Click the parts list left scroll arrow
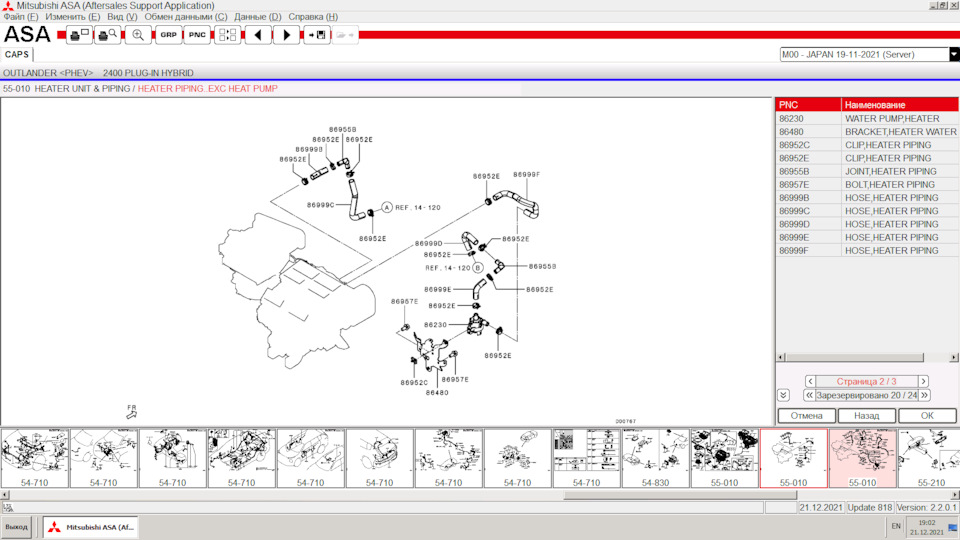The width and height of the screenshot is (960, 540). point(781,358)
